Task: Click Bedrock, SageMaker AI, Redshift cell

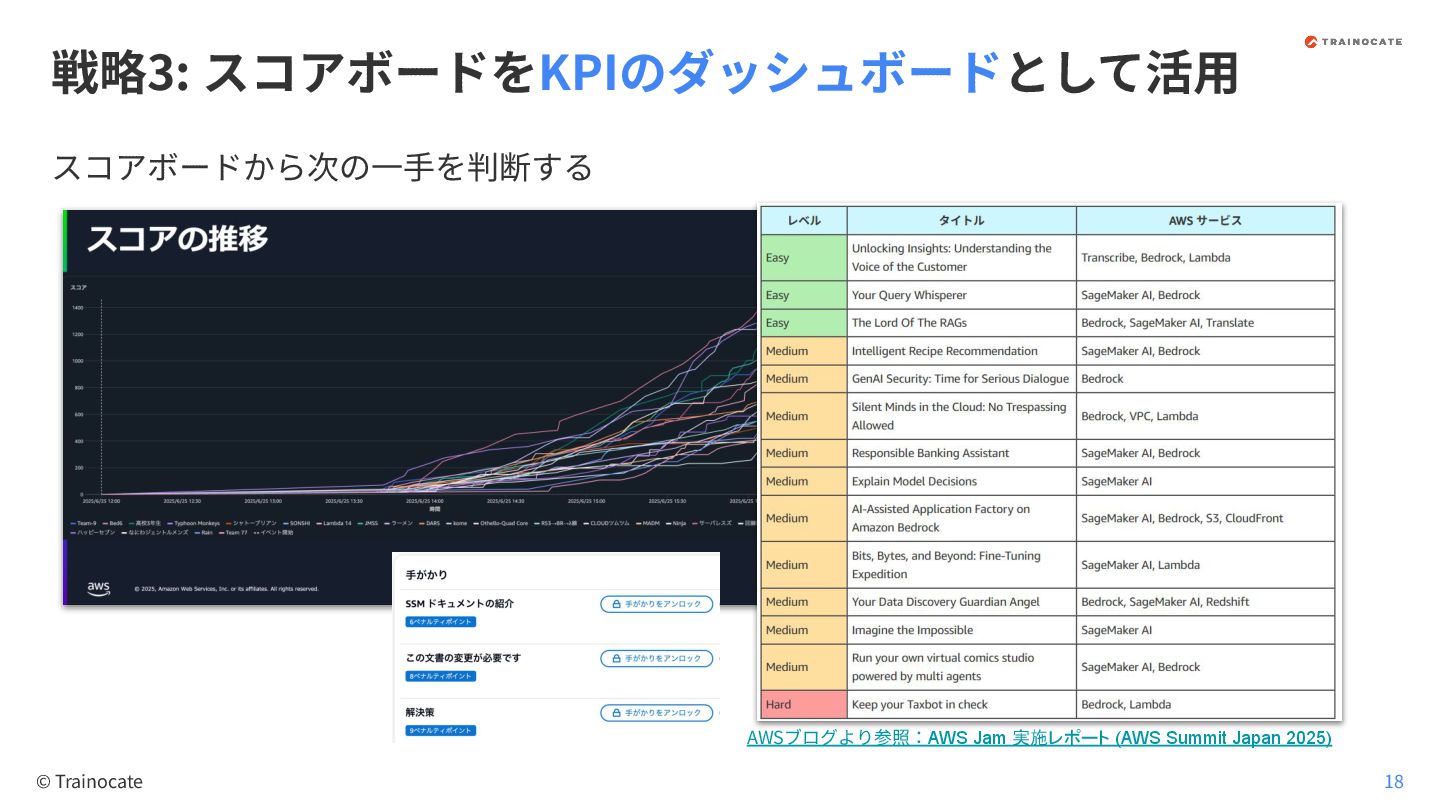Action: tap(1205, 602)
